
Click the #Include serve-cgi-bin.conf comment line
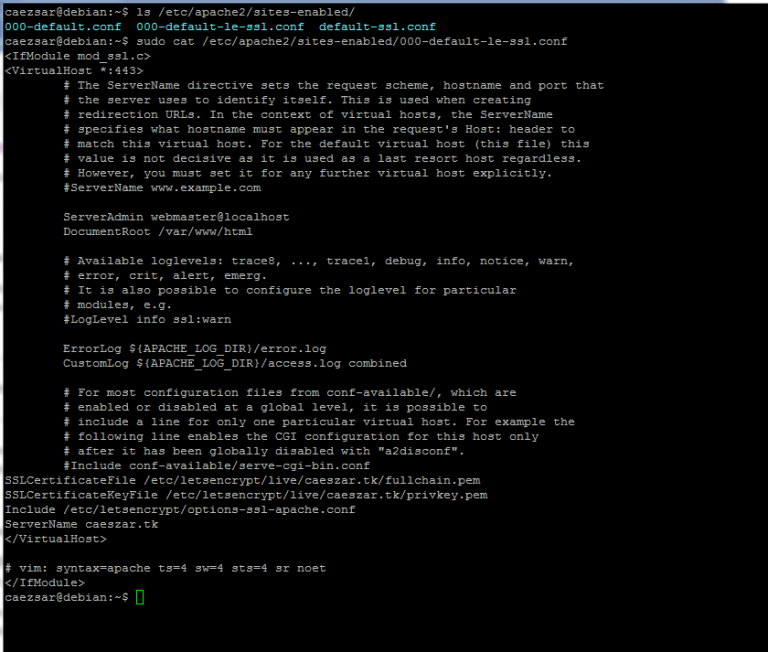pyautogui.click(x=216, y=465)
